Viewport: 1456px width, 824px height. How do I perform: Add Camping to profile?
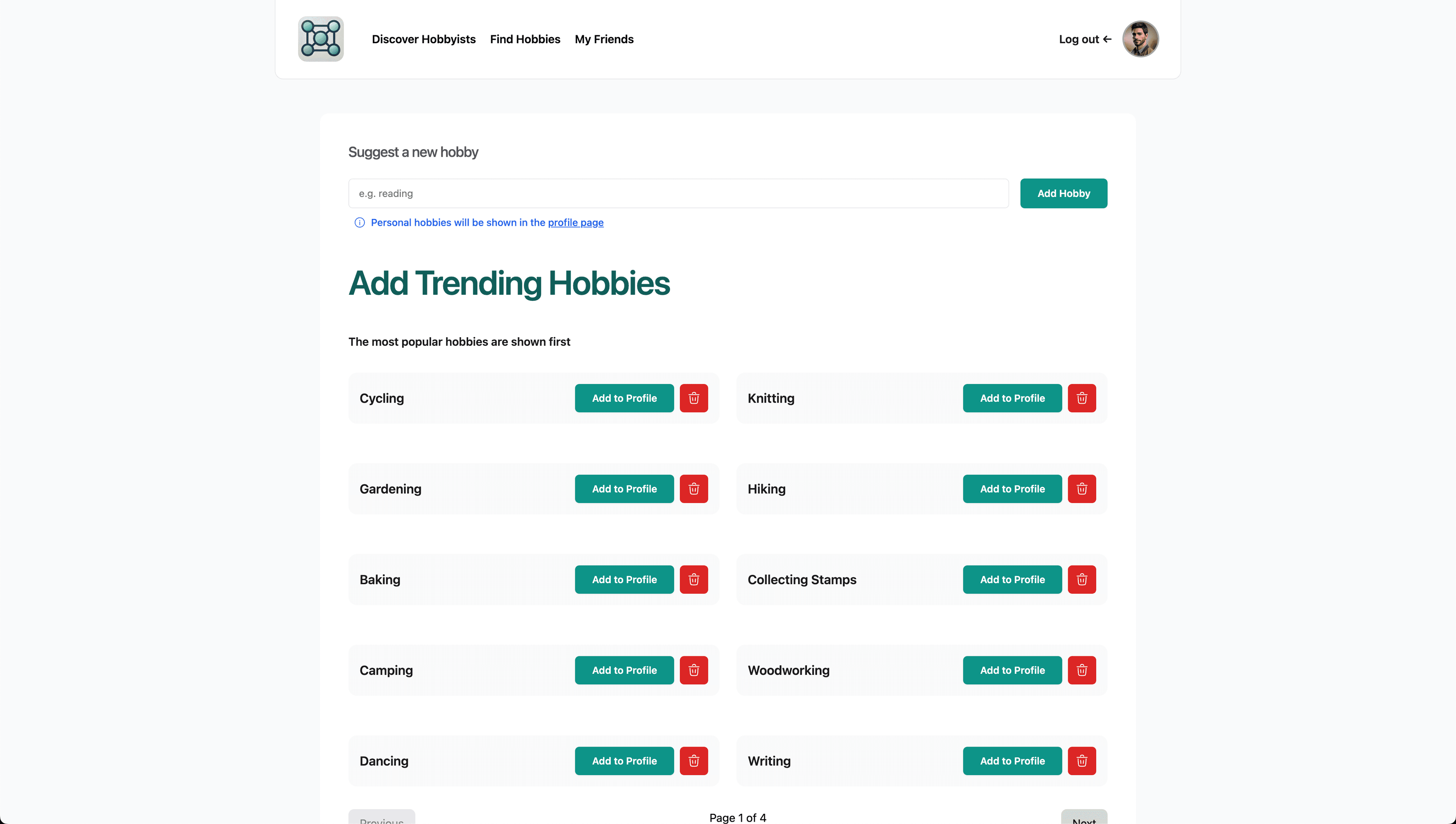[x=624, y=670]
